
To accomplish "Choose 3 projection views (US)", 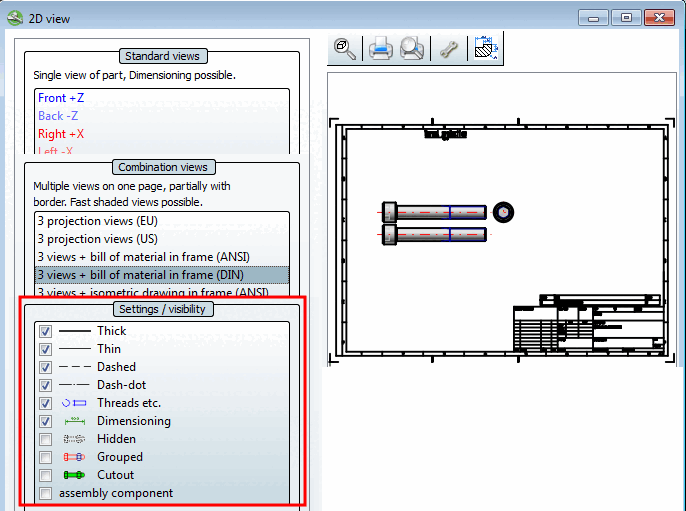I will (162, 239).
